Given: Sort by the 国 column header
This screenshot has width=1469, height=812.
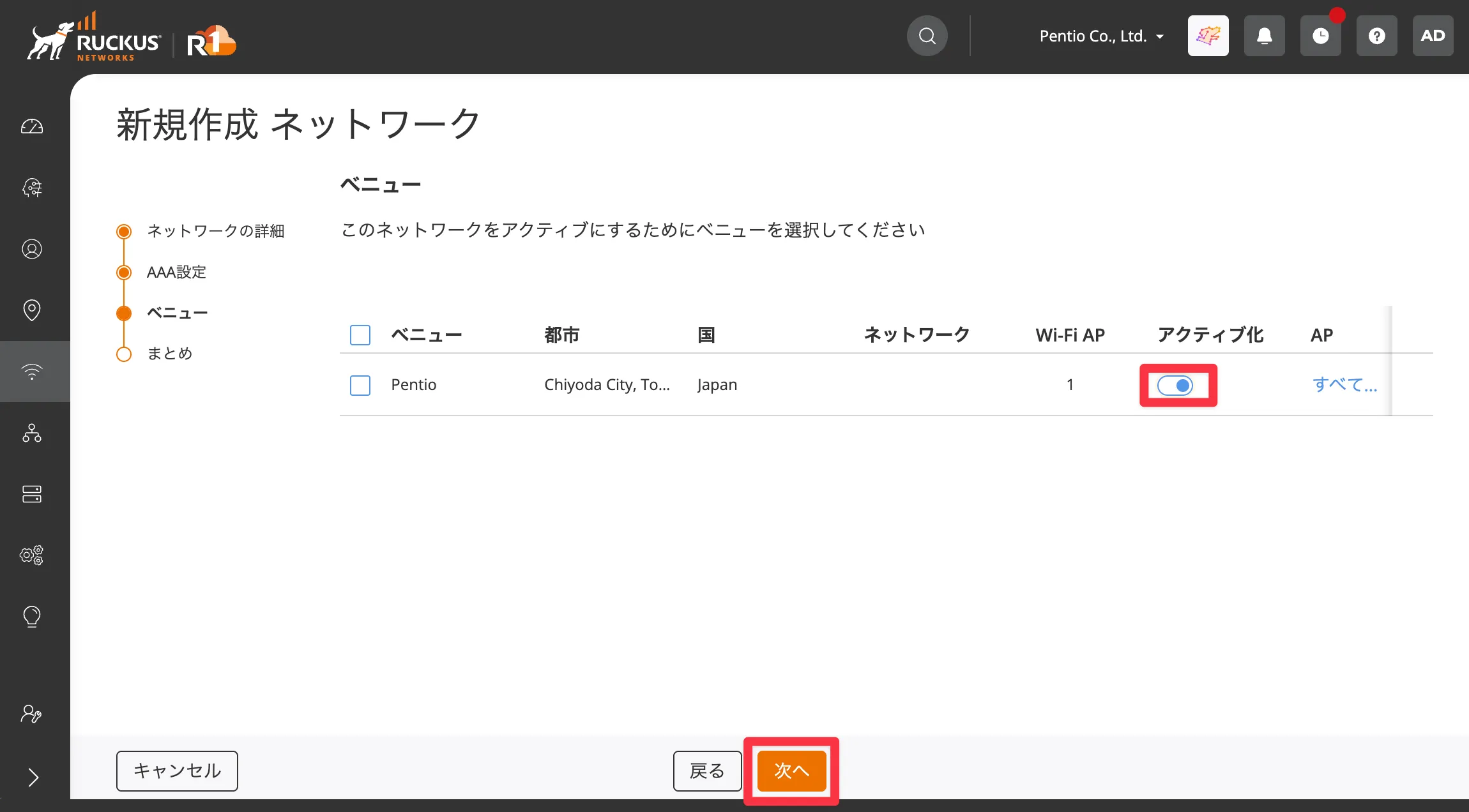Looking at the screenshot, I should click(706, 335).
